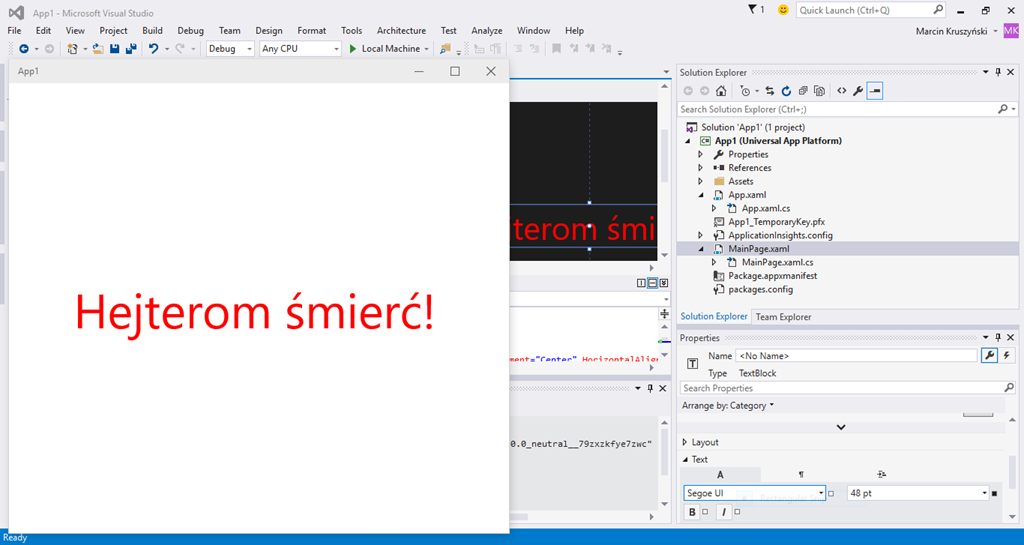Expand the Layout property category
The width and height of the screenshot is (1024, 545).
[684, 443]
